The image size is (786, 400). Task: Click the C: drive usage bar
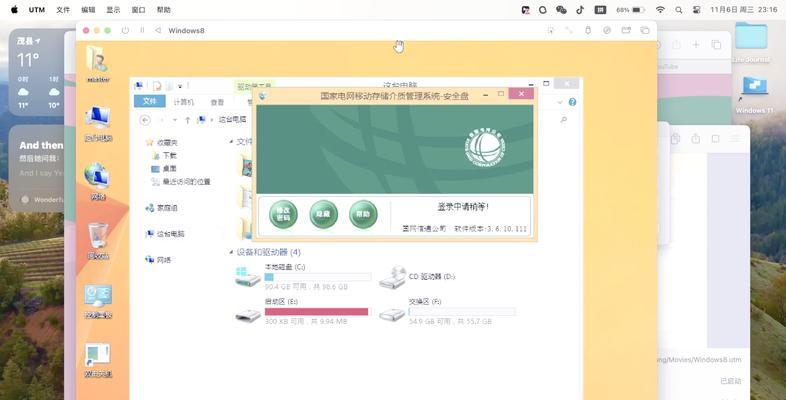pyautogui.click(x=318, y=277)
